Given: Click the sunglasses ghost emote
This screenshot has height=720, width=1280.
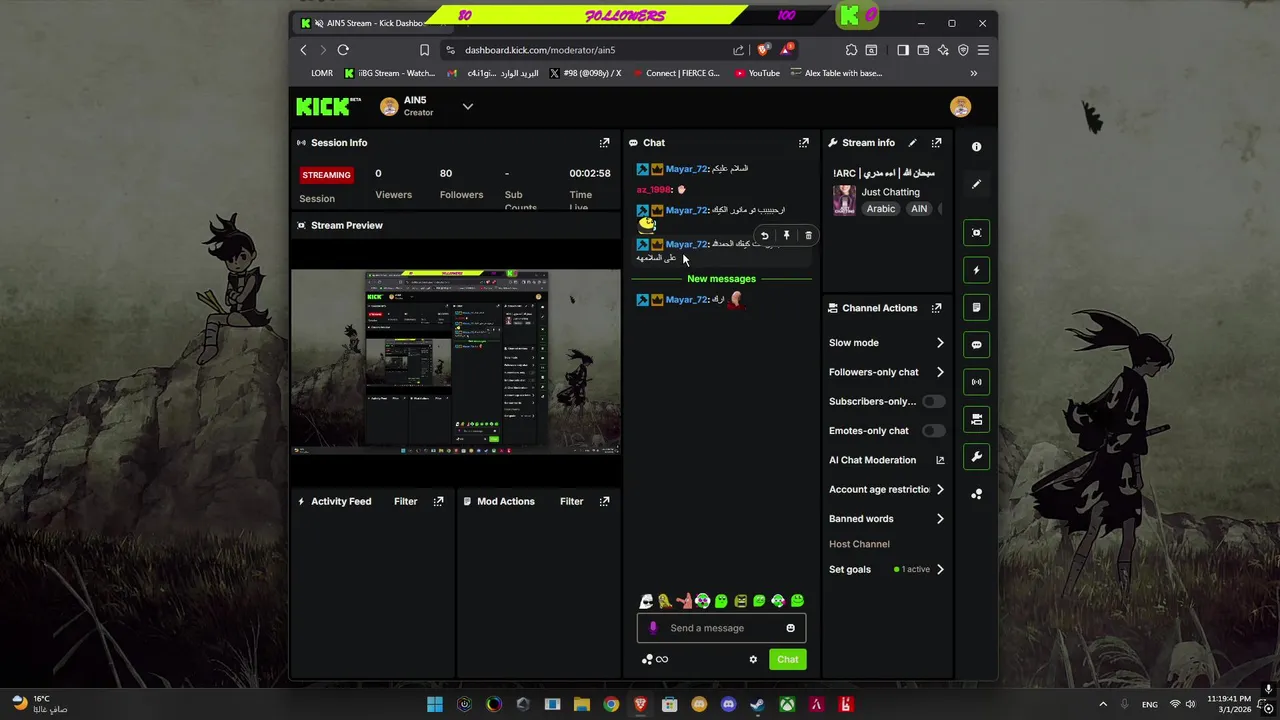Looking at the screenshot, I should point(646,601).
